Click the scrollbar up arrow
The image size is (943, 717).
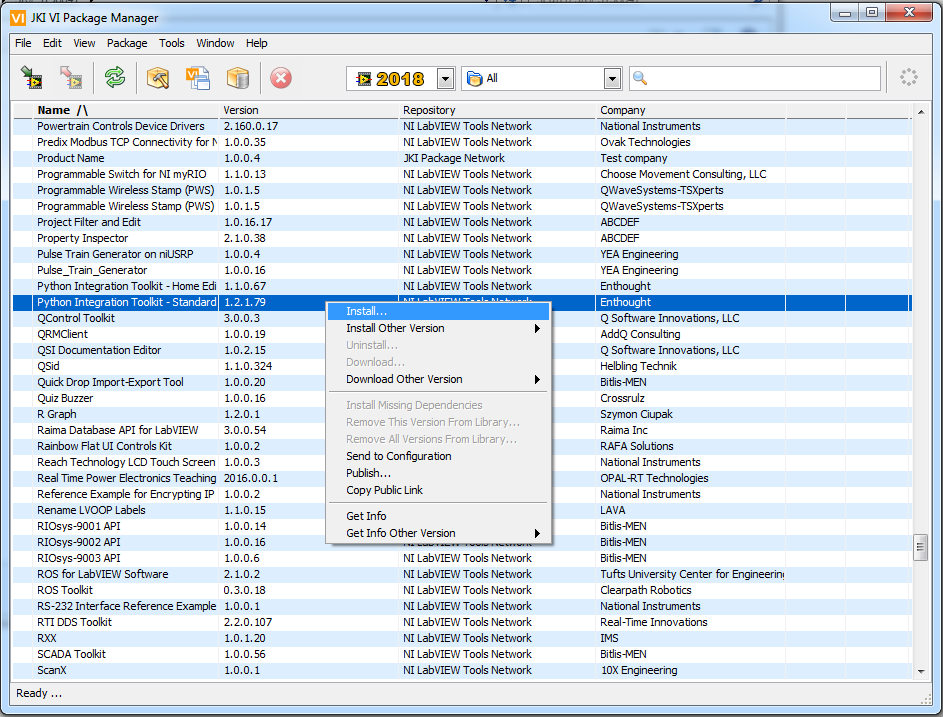click(x=921, y=112)
